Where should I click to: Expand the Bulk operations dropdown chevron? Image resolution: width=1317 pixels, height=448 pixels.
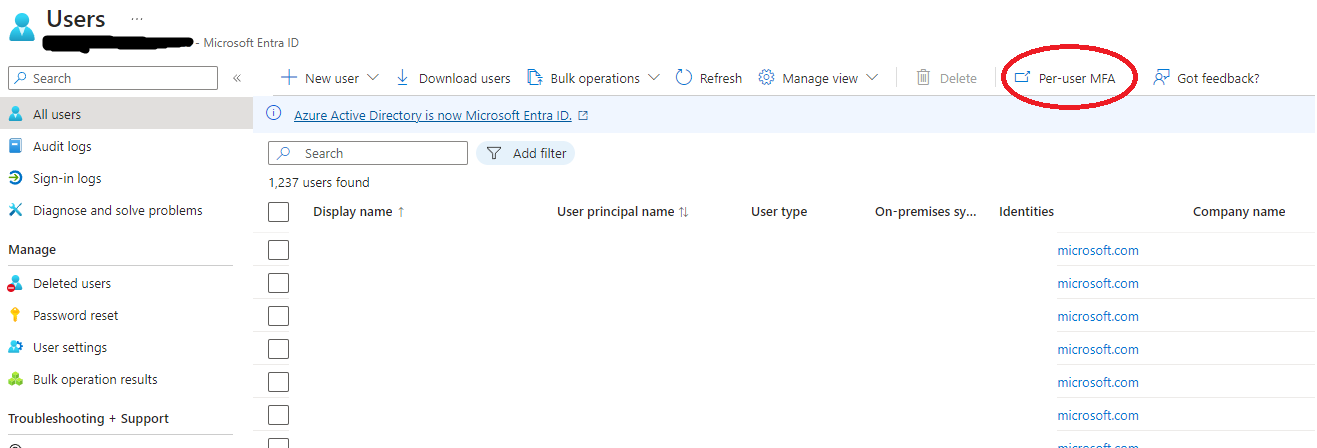(654, 78)
